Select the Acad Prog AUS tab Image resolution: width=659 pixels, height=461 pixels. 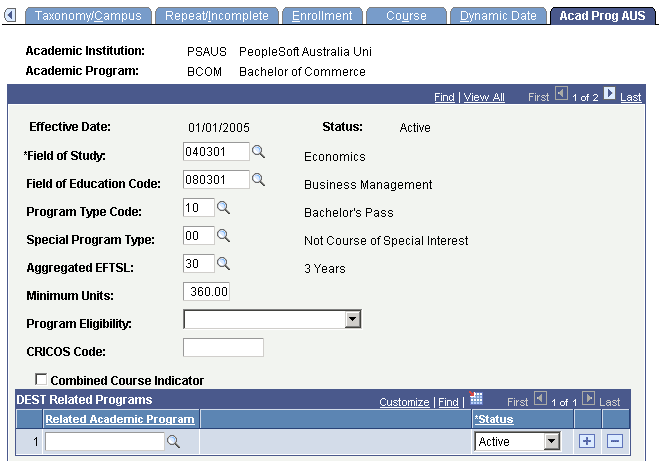tap(602, 16)
